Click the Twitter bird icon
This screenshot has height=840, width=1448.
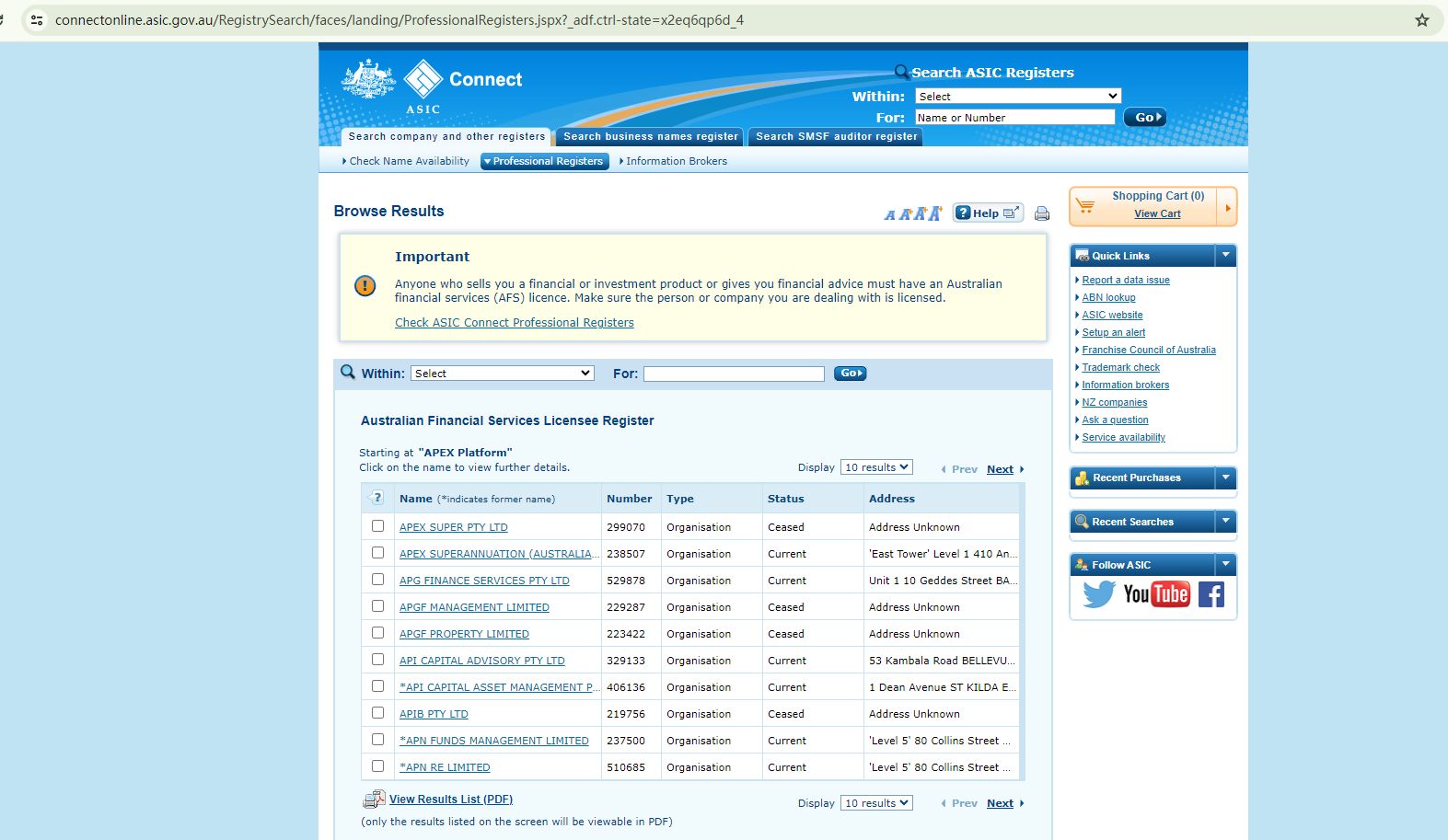[1098, 594]
